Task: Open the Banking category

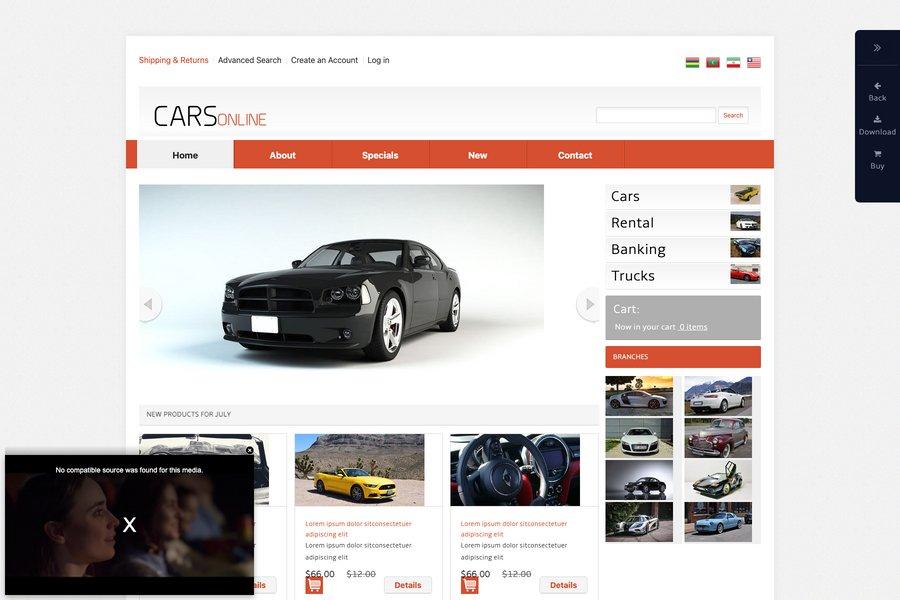Action: coord(638,248)
